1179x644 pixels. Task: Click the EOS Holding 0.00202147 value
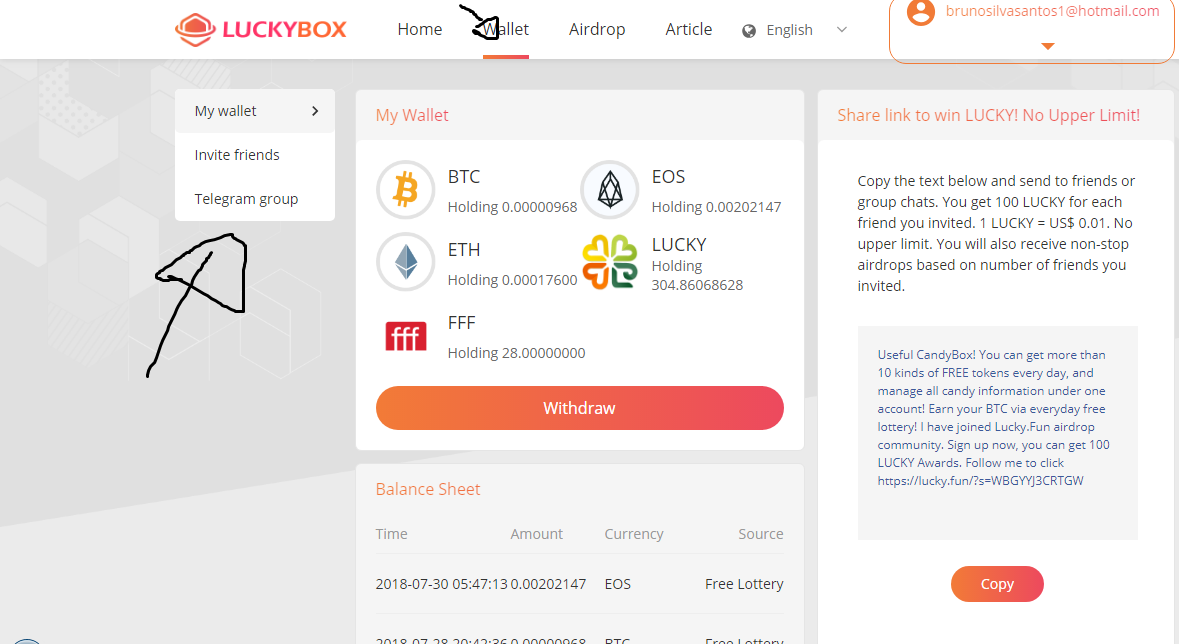point(717,207)
